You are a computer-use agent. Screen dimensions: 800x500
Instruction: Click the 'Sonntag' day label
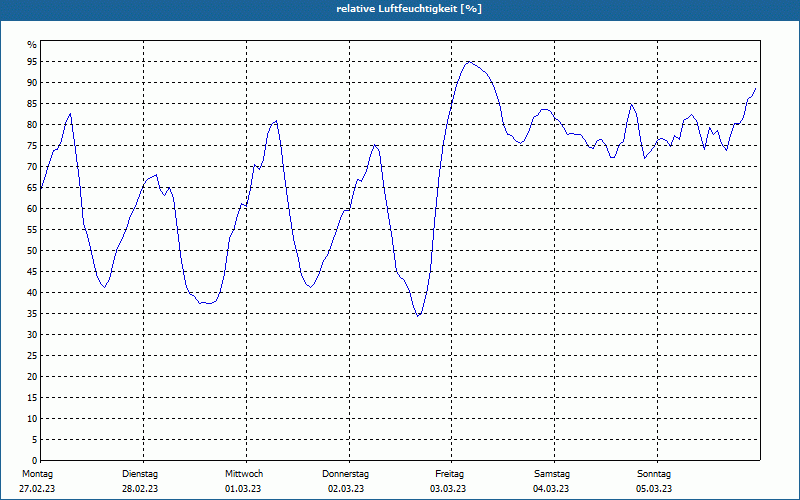click(654, 474)
